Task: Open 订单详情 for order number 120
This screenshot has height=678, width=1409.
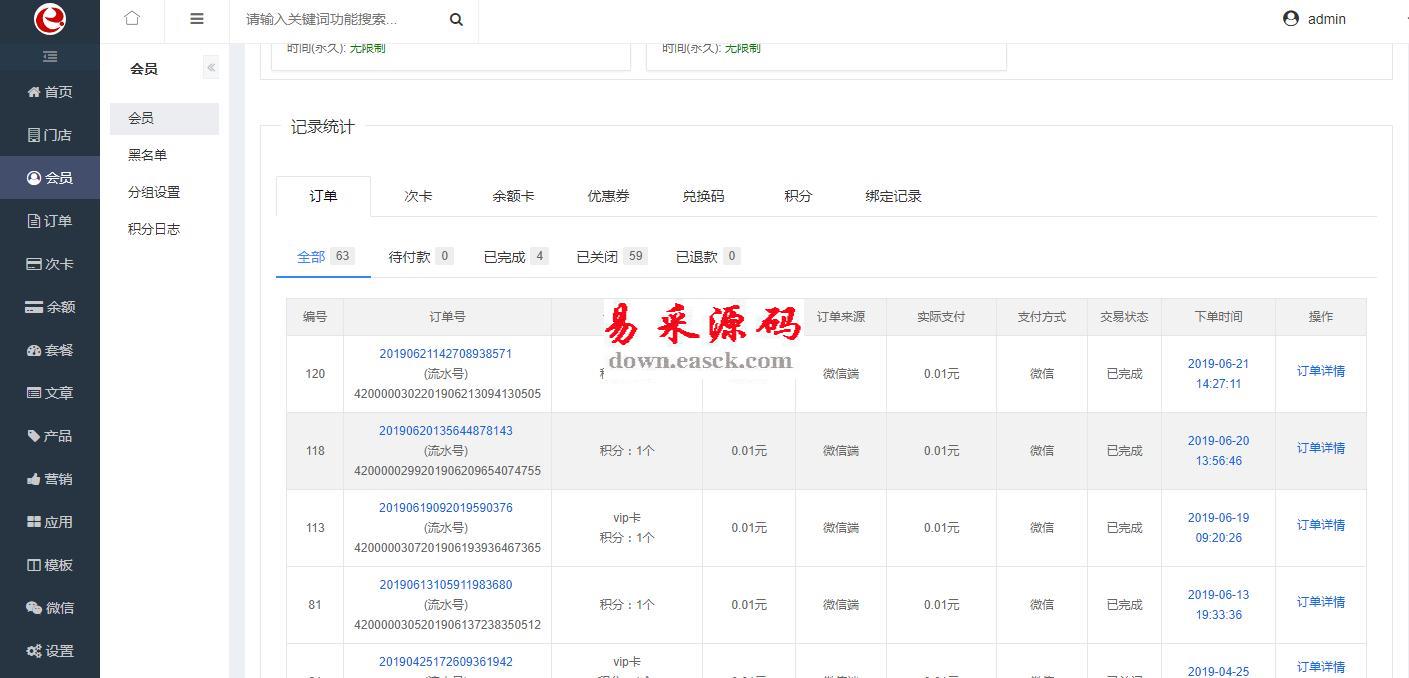Action: [x=1320, y=371]
